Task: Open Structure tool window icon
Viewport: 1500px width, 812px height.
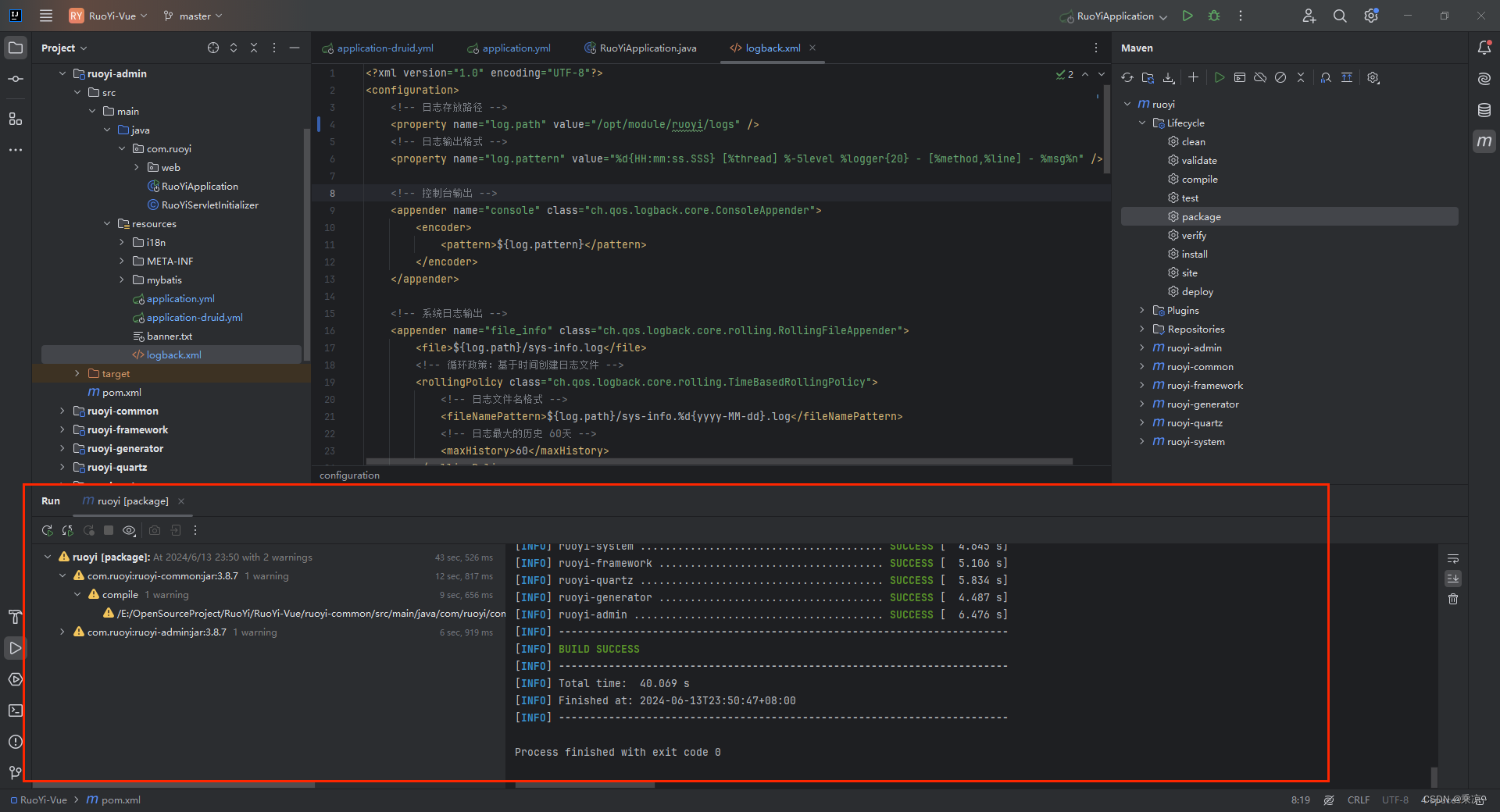Action: (16, 119)
